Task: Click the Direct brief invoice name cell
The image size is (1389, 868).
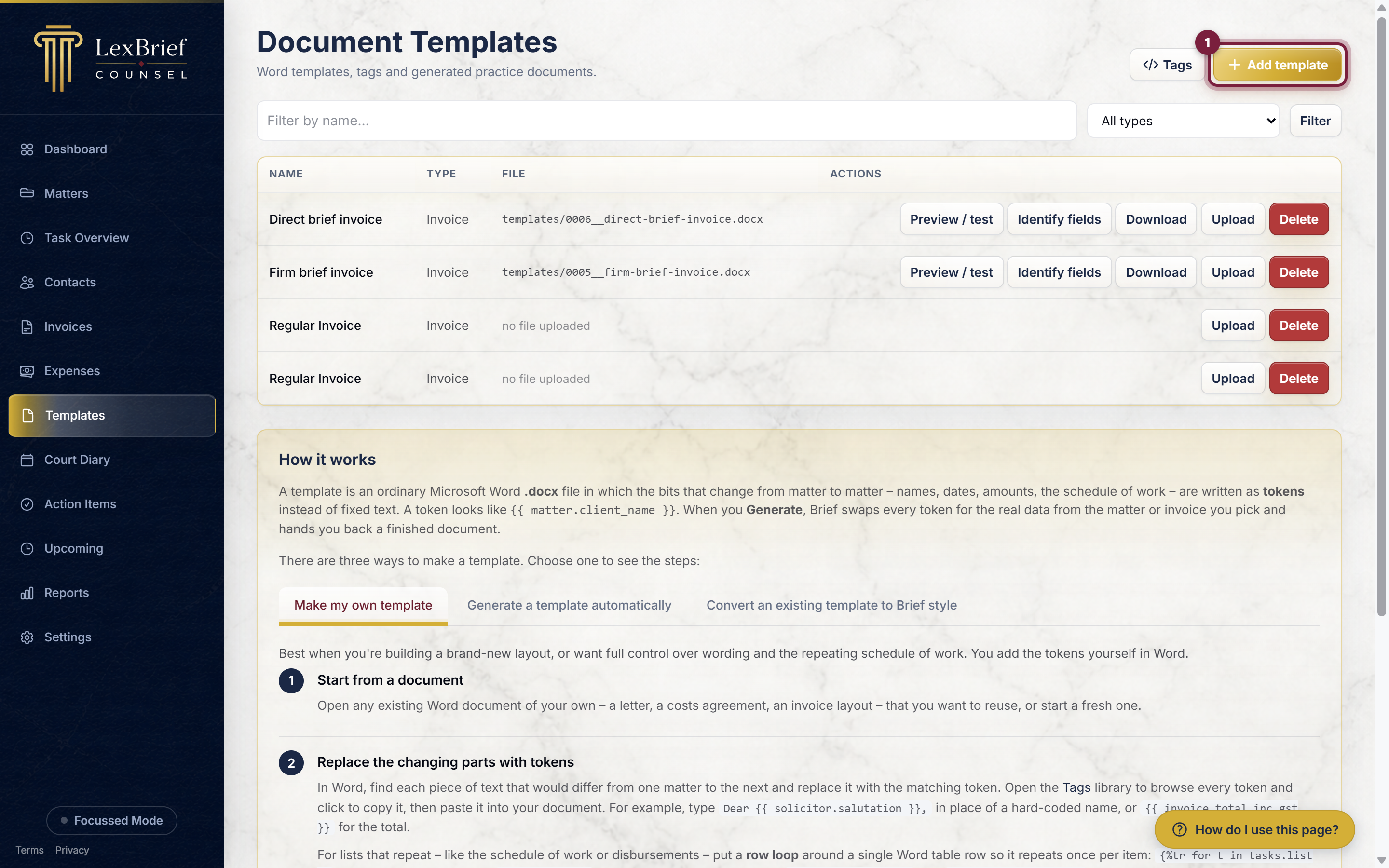Action: click(326, 219)
